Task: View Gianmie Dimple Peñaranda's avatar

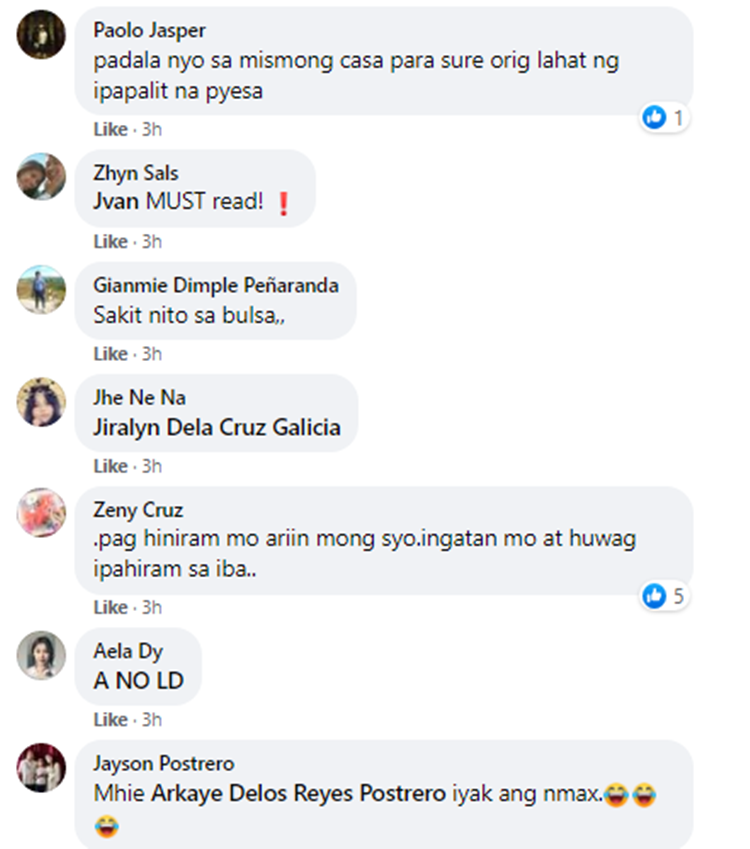Action: coord(41,289)
